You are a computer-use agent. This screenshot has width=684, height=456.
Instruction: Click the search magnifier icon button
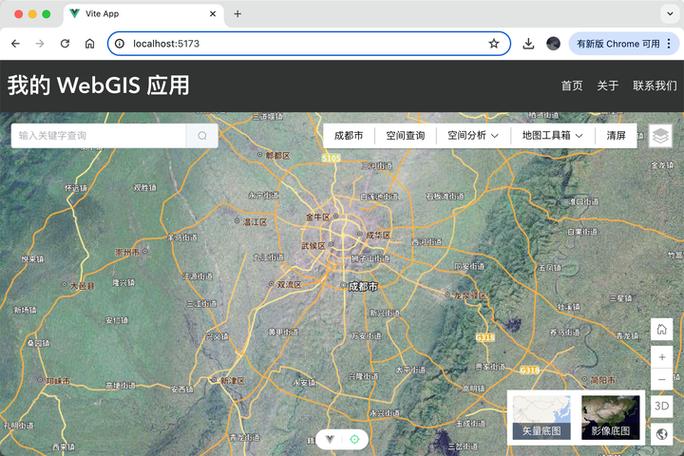point(202,136)
